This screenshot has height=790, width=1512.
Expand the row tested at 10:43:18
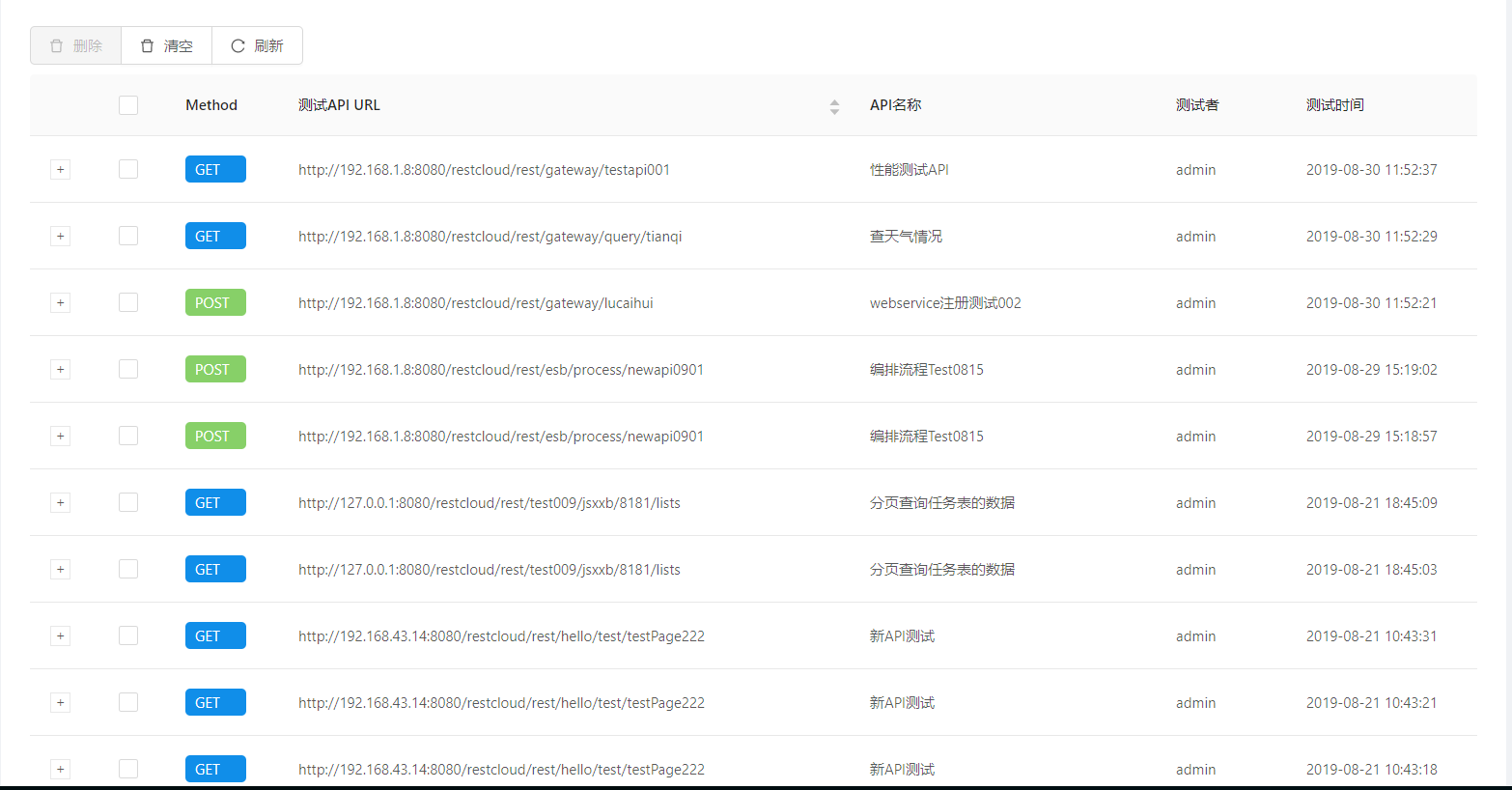pyautogui.click(x=60, y=769)
